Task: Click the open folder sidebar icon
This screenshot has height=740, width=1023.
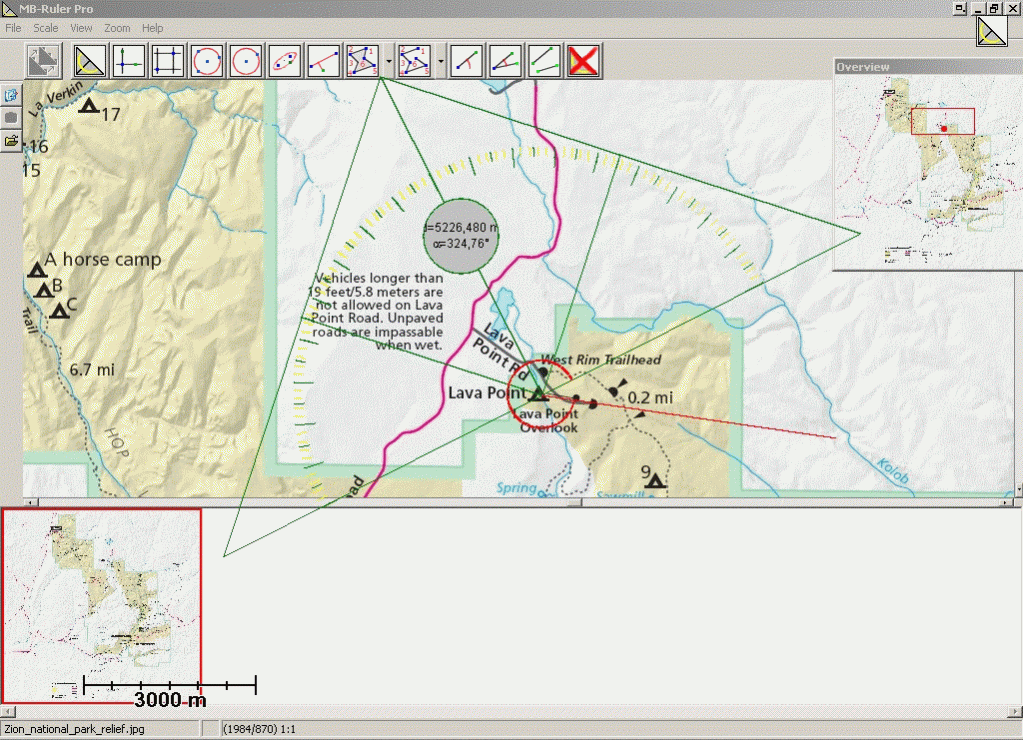Action: point(11,140)
